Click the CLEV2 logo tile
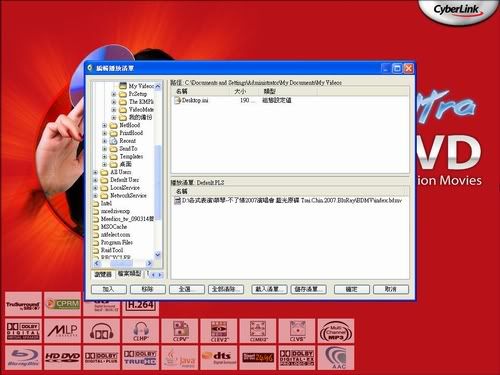The height and width of the screenshot is (375, 500). tap(219, 331)
